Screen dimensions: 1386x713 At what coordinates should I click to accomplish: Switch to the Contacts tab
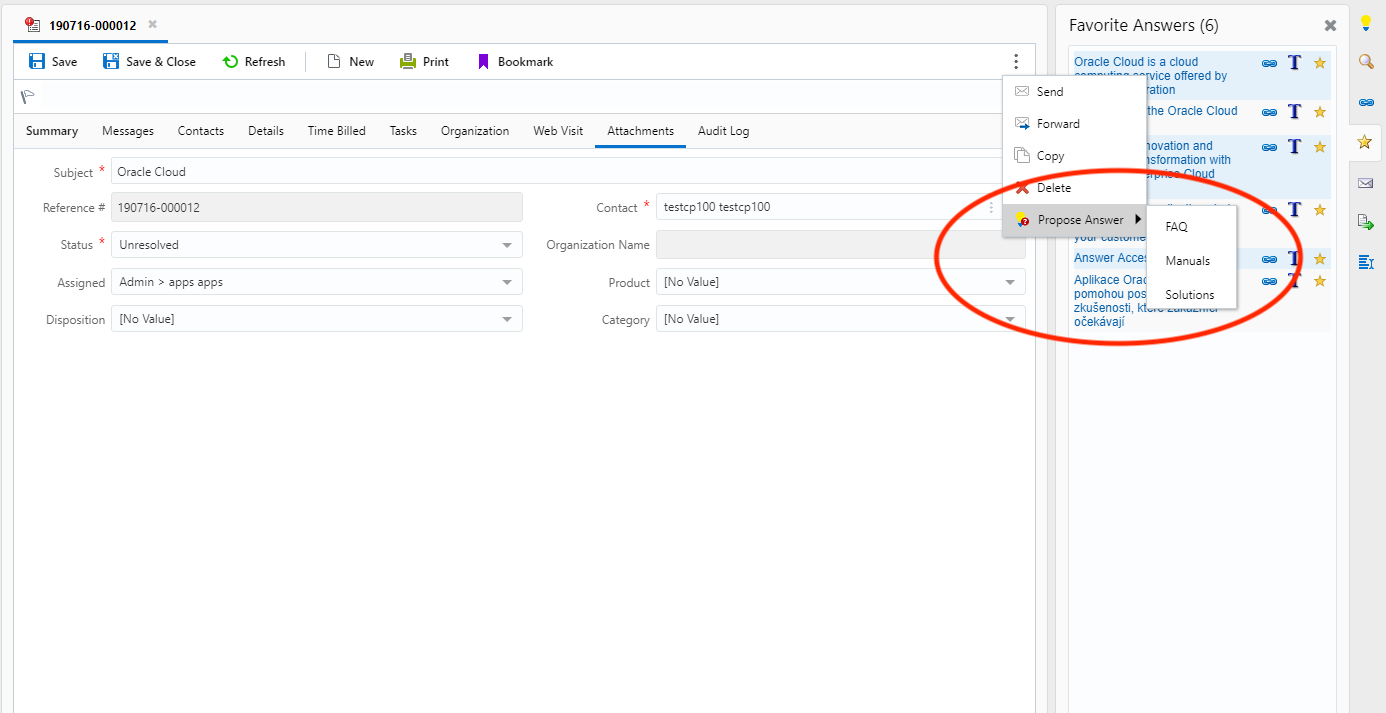click(201, 131)
